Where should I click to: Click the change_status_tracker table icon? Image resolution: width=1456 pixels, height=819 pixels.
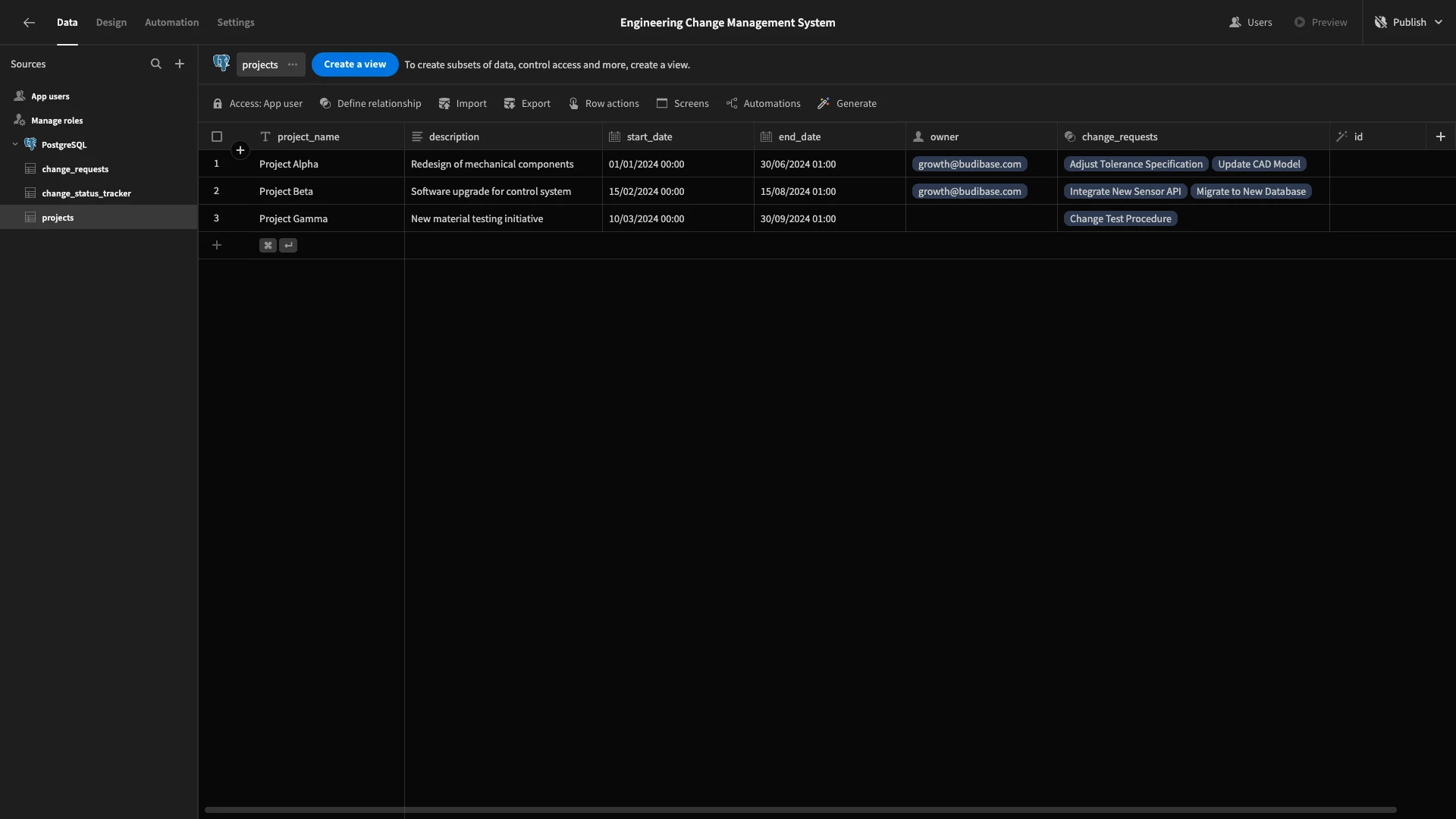pyautogui.click(x=30, y=193)
